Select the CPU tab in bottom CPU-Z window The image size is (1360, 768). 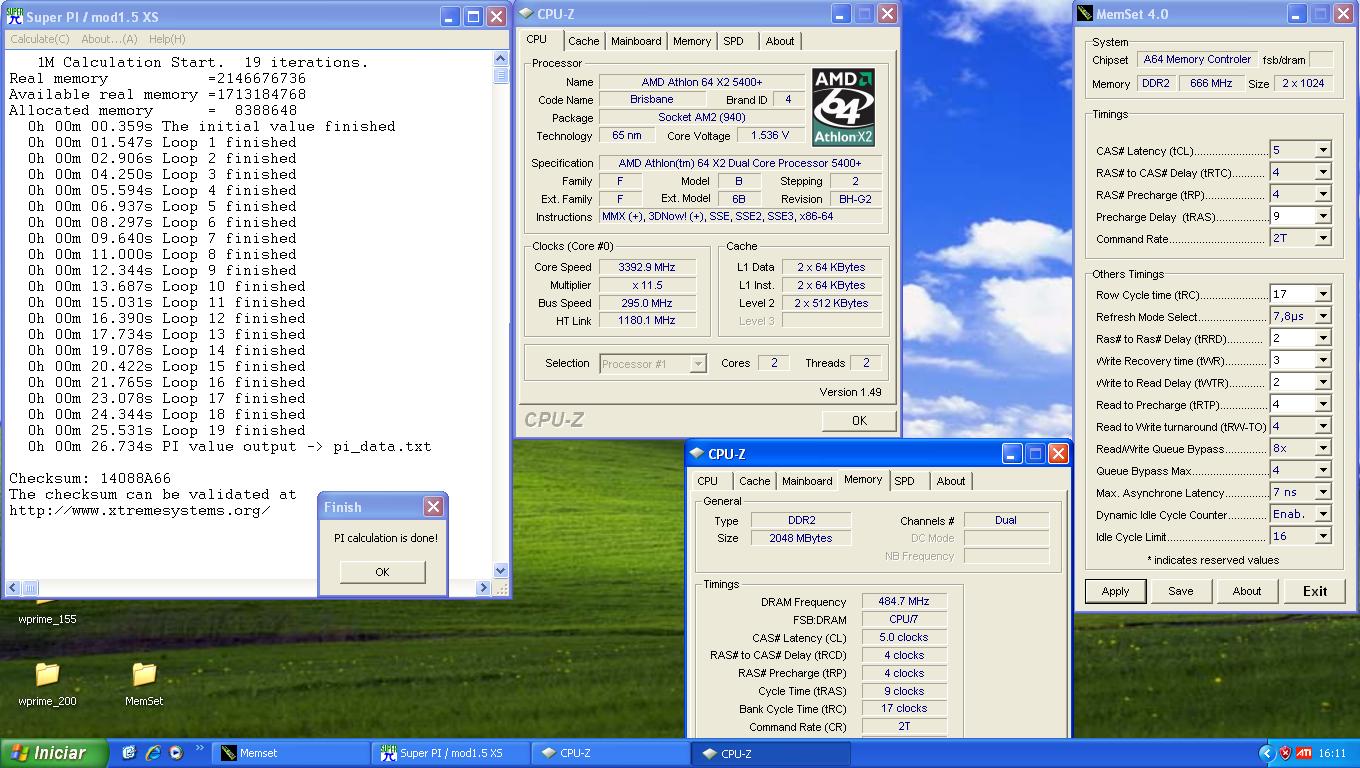pyautogui.click(x=708, y=481)
